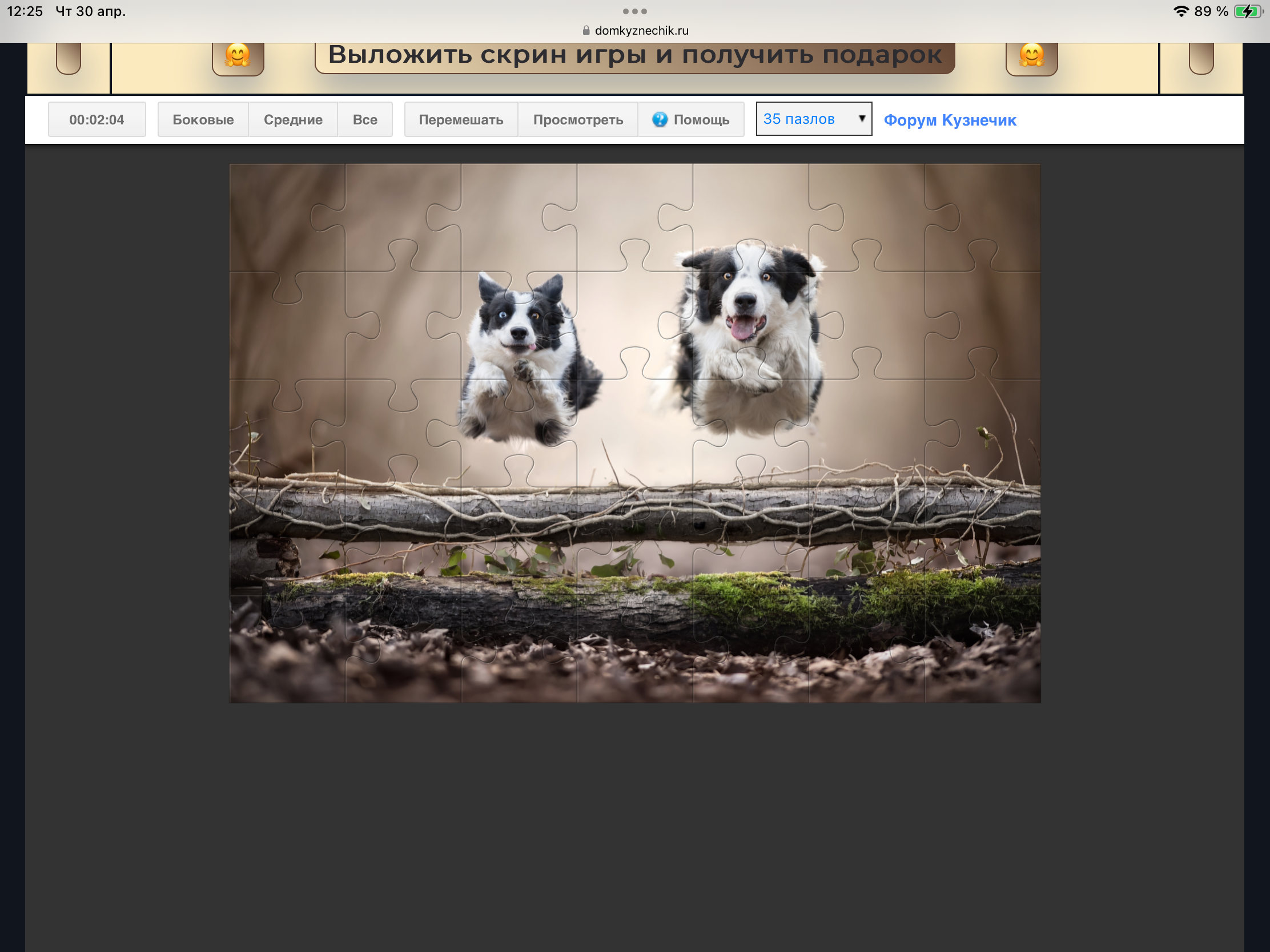1270x952 pixels.
Task: Tap the domkyznechik.ru address bar
Action: click(x=641, y=30)
